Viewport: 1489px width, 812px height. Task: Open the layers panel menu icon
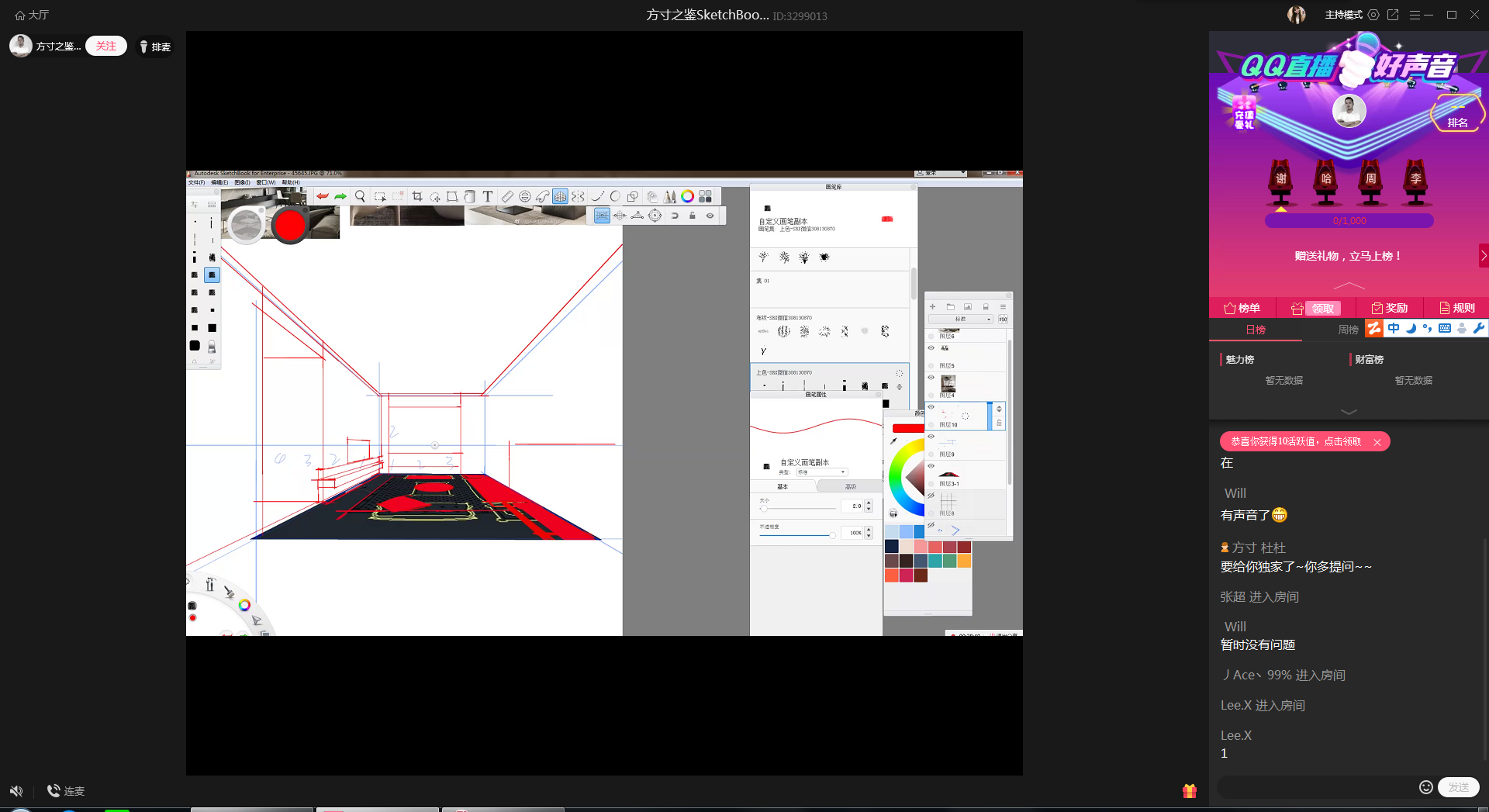pos(1003,307)
